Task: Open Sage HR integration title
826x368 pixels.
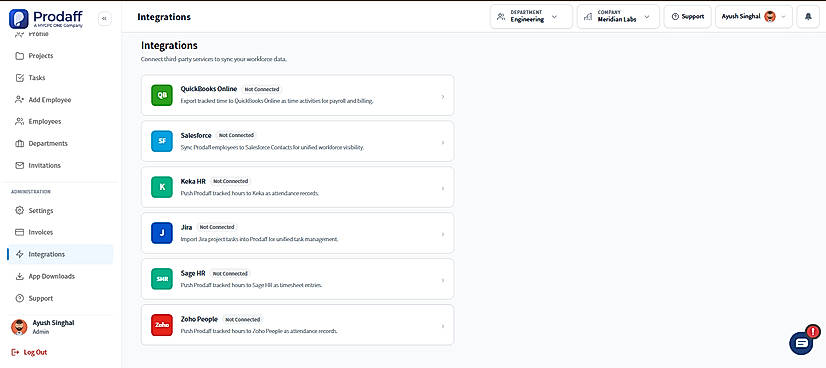Action: click(x=193, y=273)
